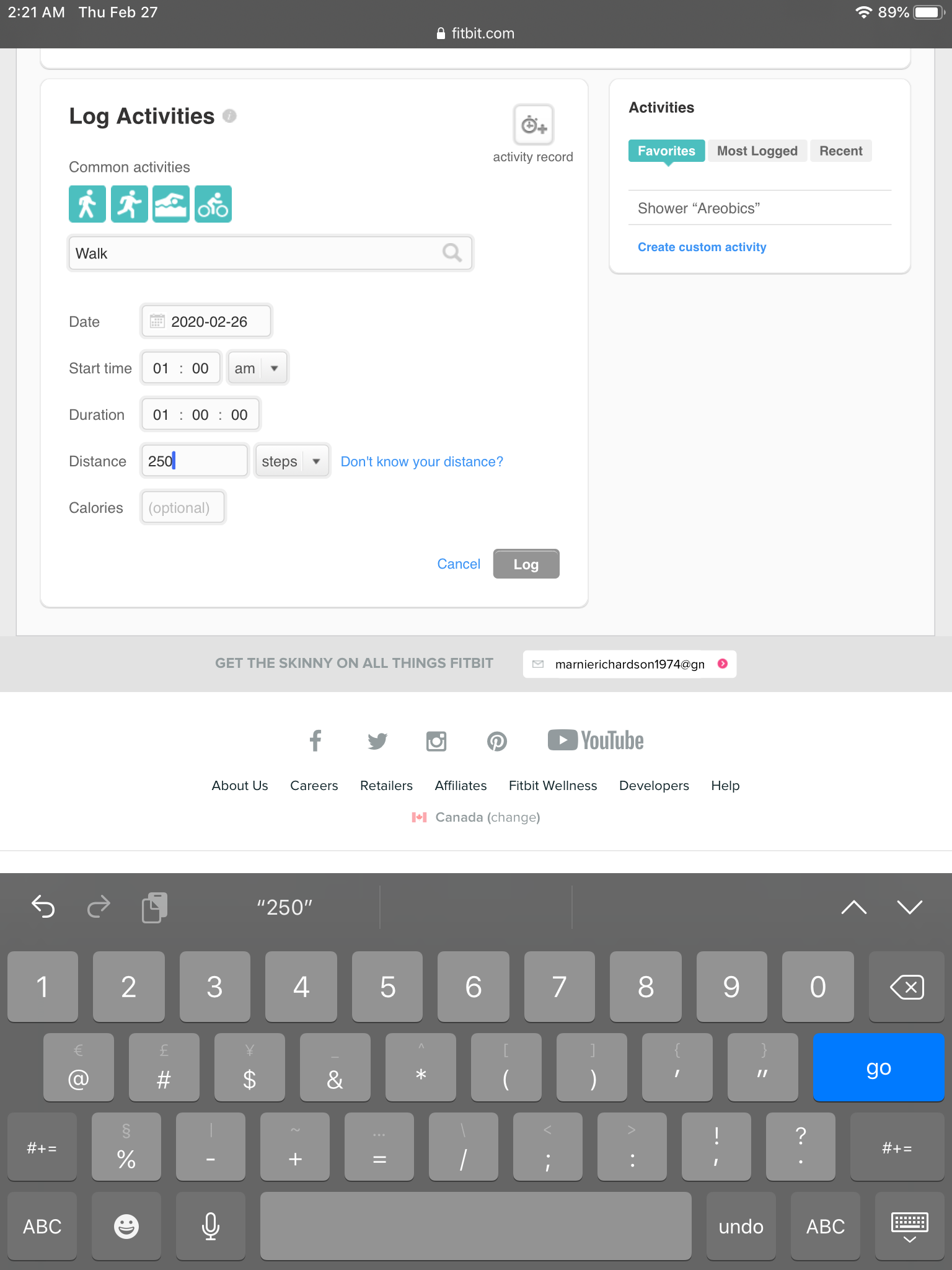Tap the Wi-Fi status icon
This screenshot has height=1270, width=952.
point(863,12)
